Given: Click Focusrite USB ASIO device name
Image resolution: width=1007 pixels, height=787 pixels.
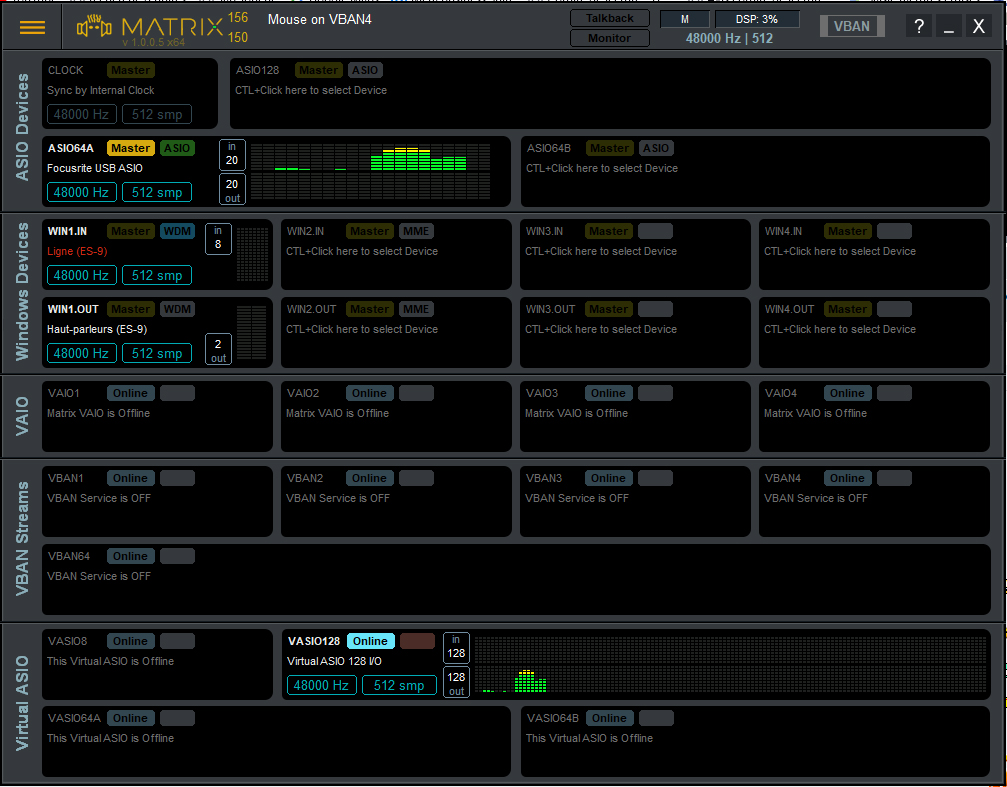Looking at the screenshot, I should [x=95, y=168].
